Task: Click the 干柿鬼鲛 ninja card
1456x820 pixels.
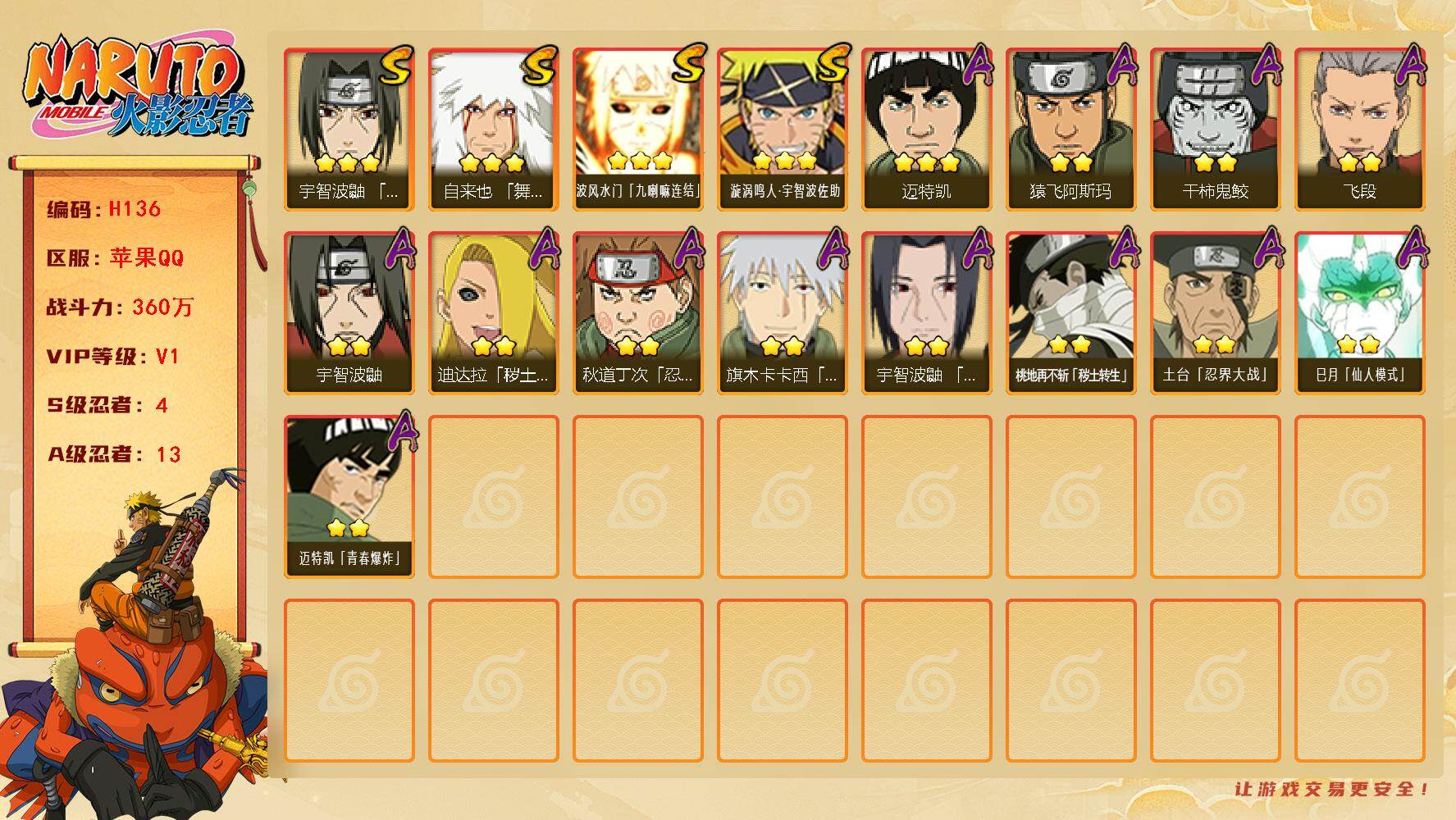Action: [1215, 130]
